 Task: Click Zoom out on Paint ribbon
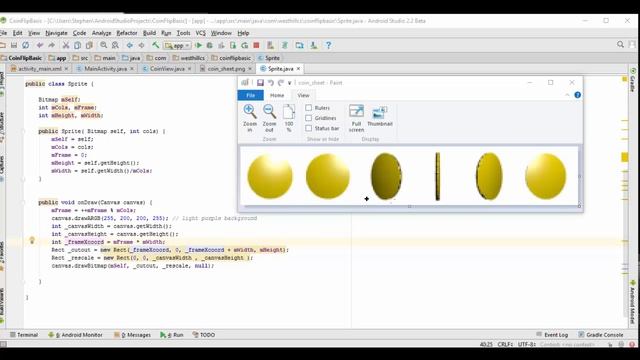coord(269,118)
